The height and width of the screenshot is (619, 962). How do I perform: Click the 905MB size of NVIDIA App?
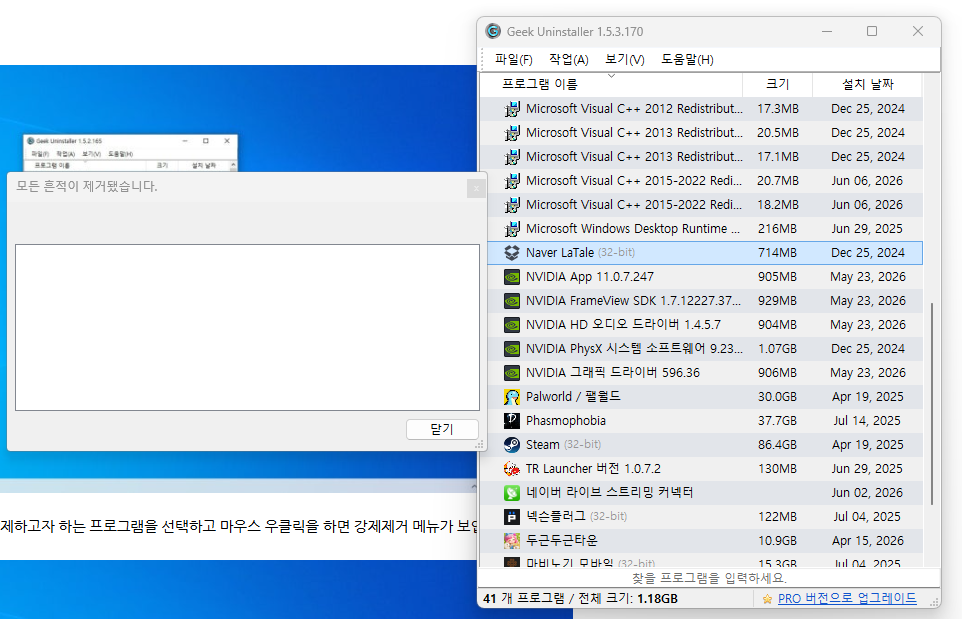pyautogui.click(x=777, y=277)
